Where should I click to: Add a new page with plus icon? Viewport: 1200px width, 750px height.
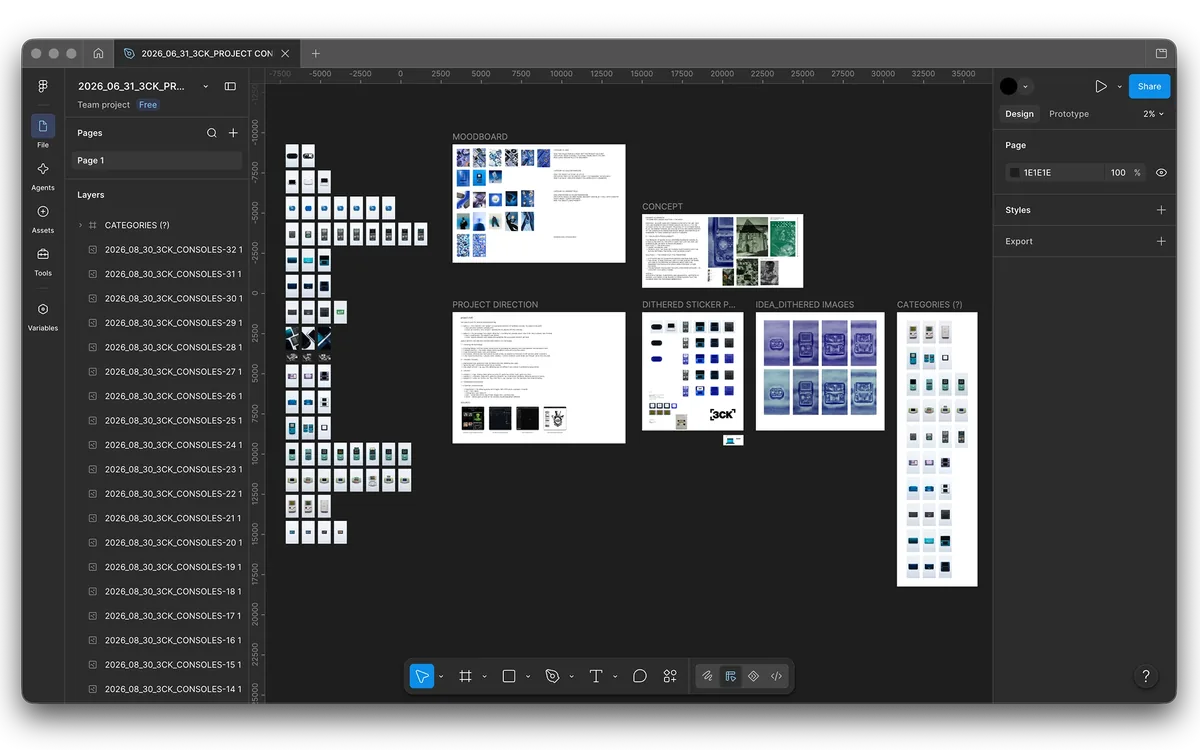(233, 133)
